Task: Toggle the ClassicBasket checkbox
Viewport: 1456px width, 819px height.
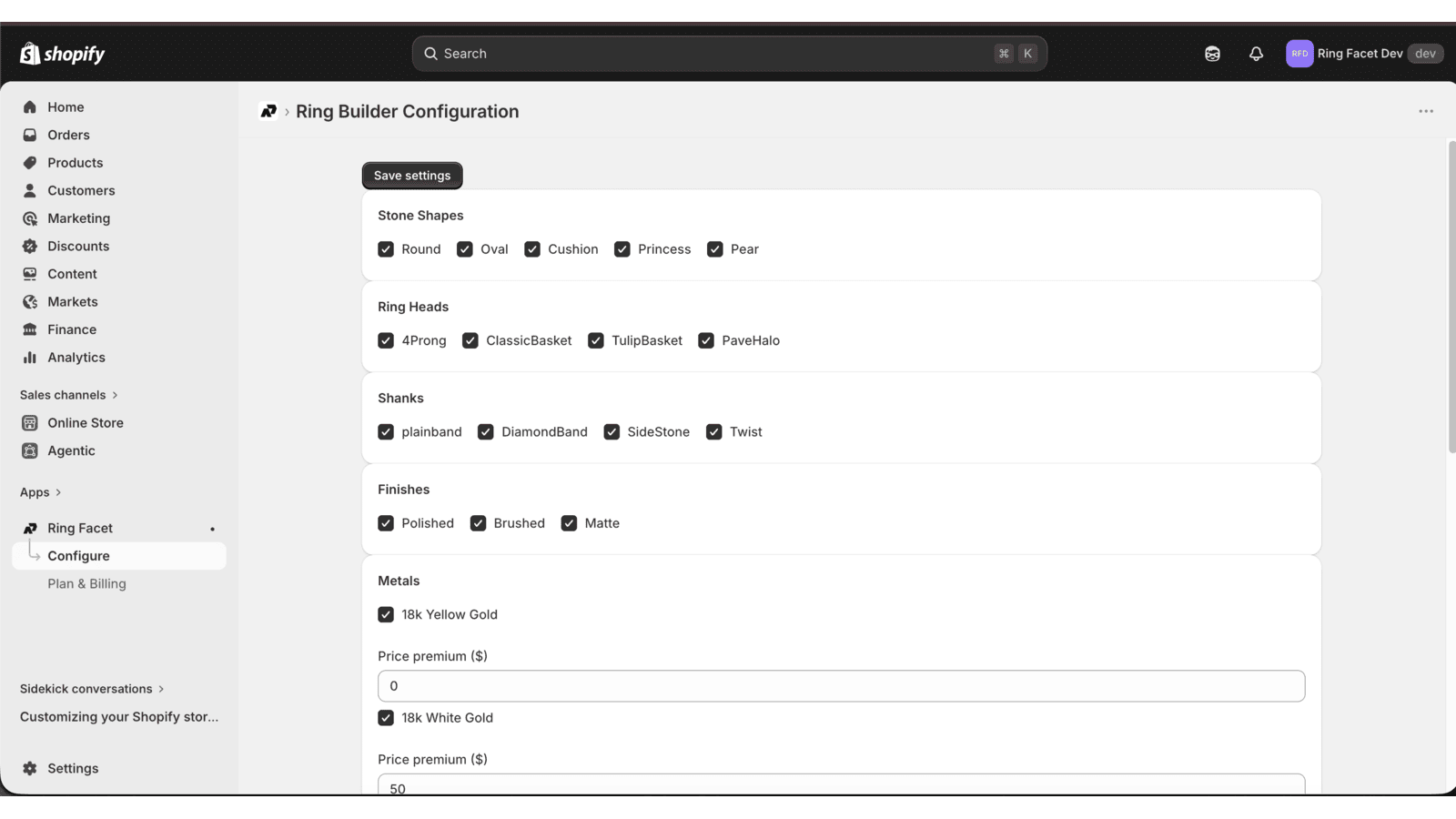Action: coord(470,340)
